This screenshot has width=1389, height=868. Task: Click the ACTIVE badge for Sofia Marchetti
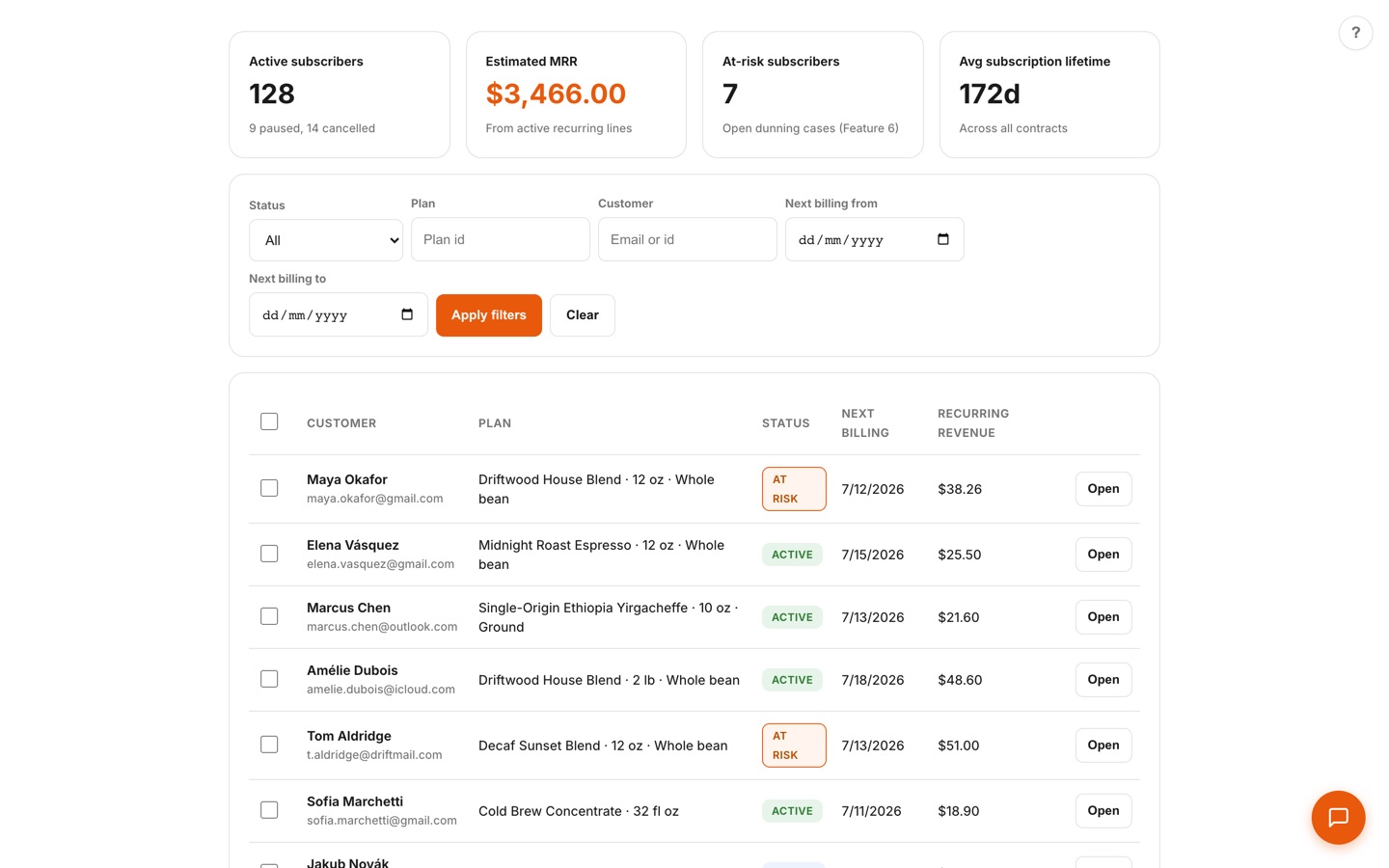792,811
